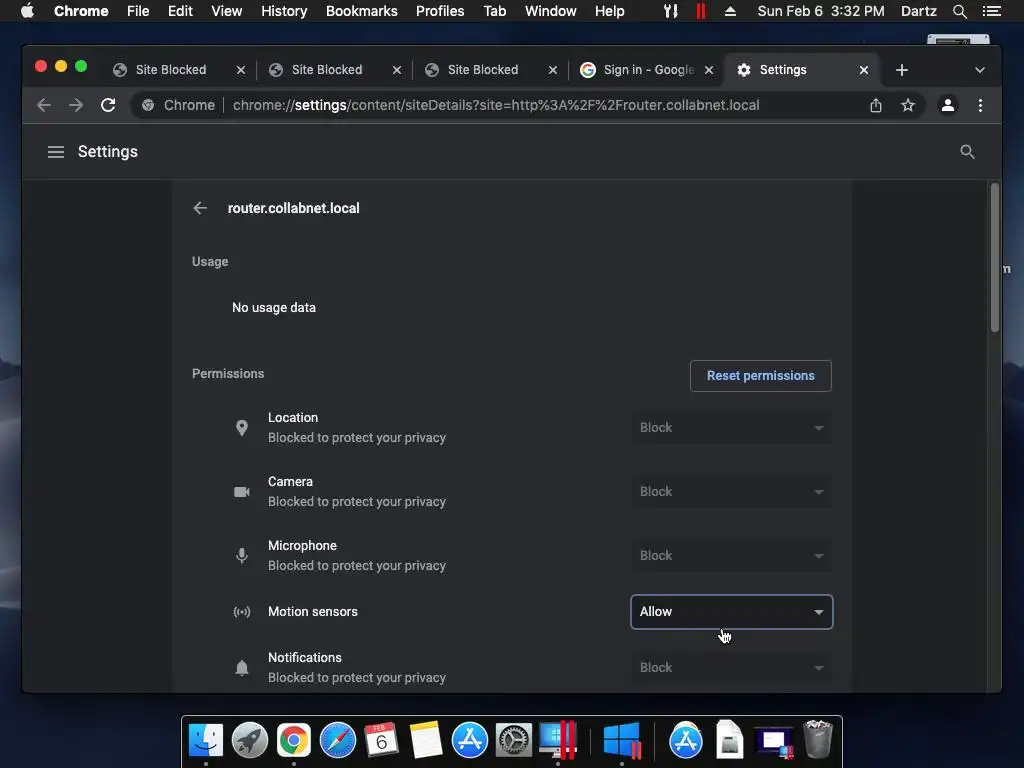The width and height of the screenshot is (1024, 768).
Task: Click the address bar URL
Action: tap(496, 105)
